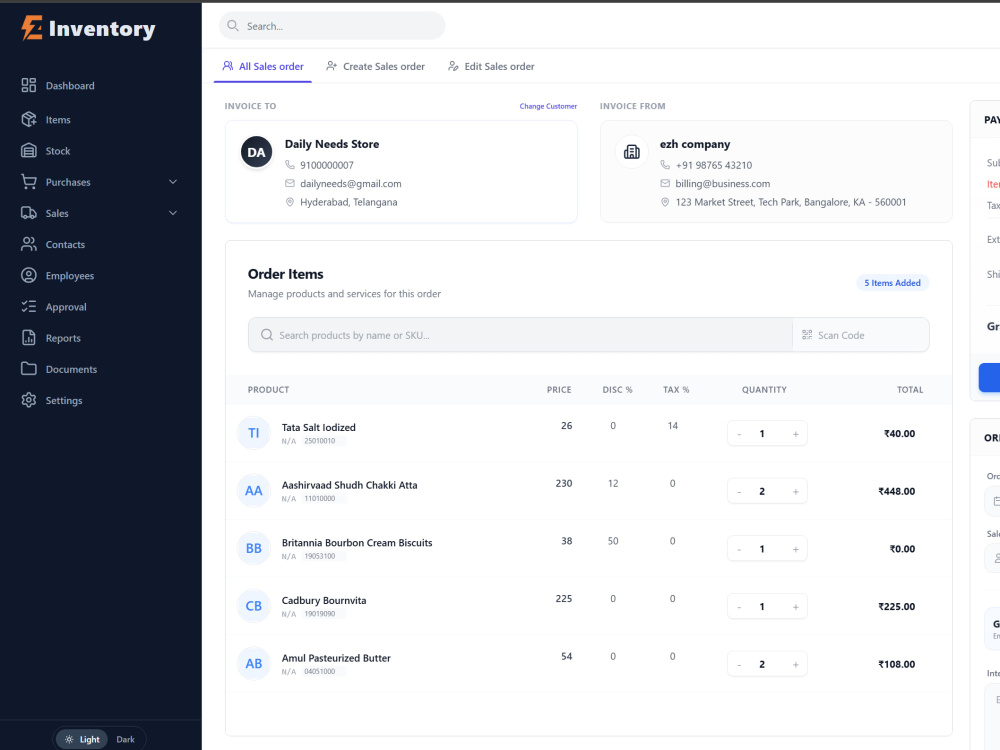This screenshot has height=750, width=1000.
Task: Switch theme to Dark mode
Action: click(x=125, y=739)
